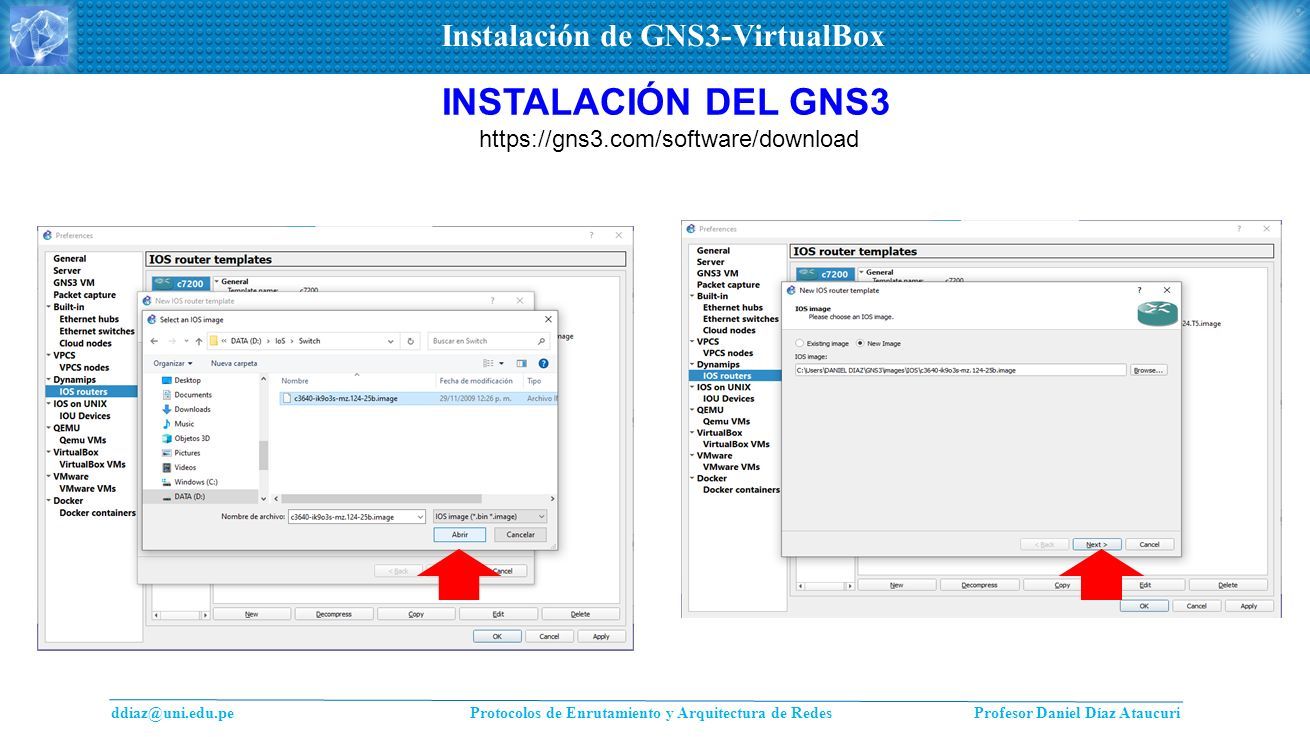
Task: Click the view mode icon in the file dialog toolbar
Action: point(488,363)
